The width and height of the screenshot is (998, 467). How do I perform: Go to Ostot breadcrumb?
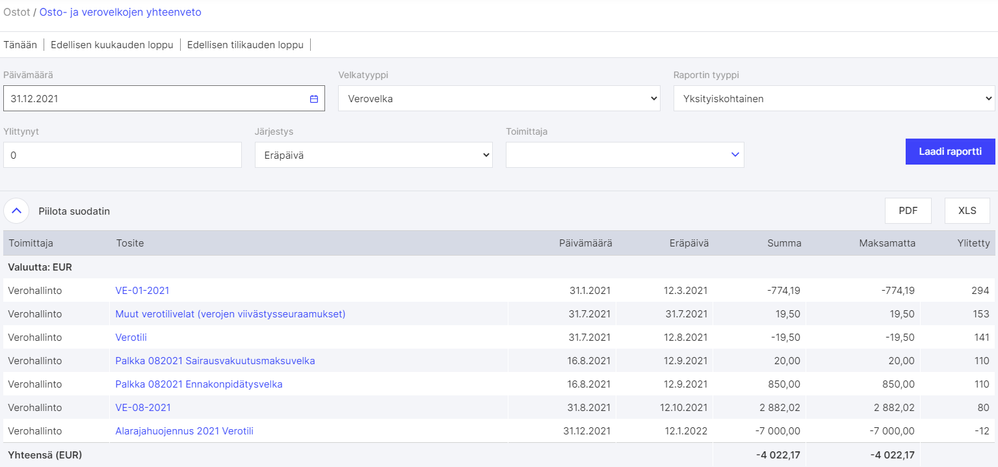click(16, 12)
